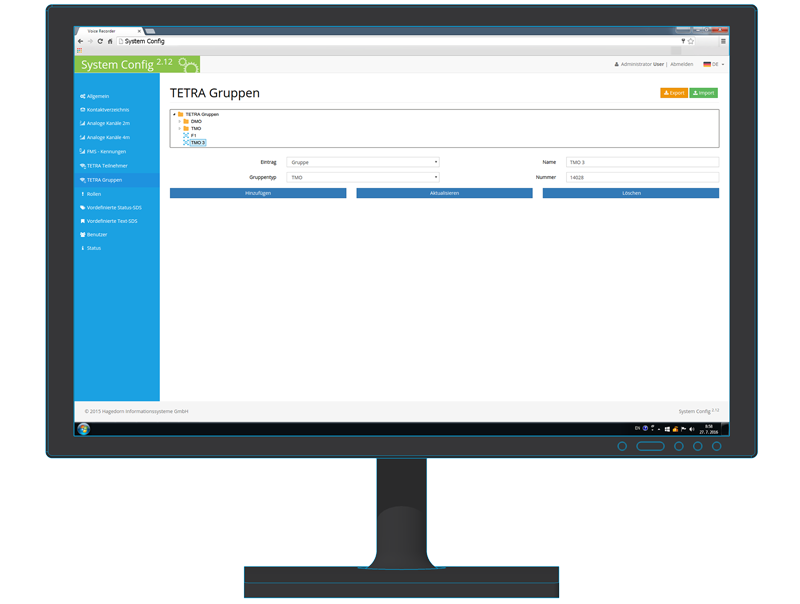Click the browser home icon
Viewport: 800px width, 604px height.
[110, 41]
